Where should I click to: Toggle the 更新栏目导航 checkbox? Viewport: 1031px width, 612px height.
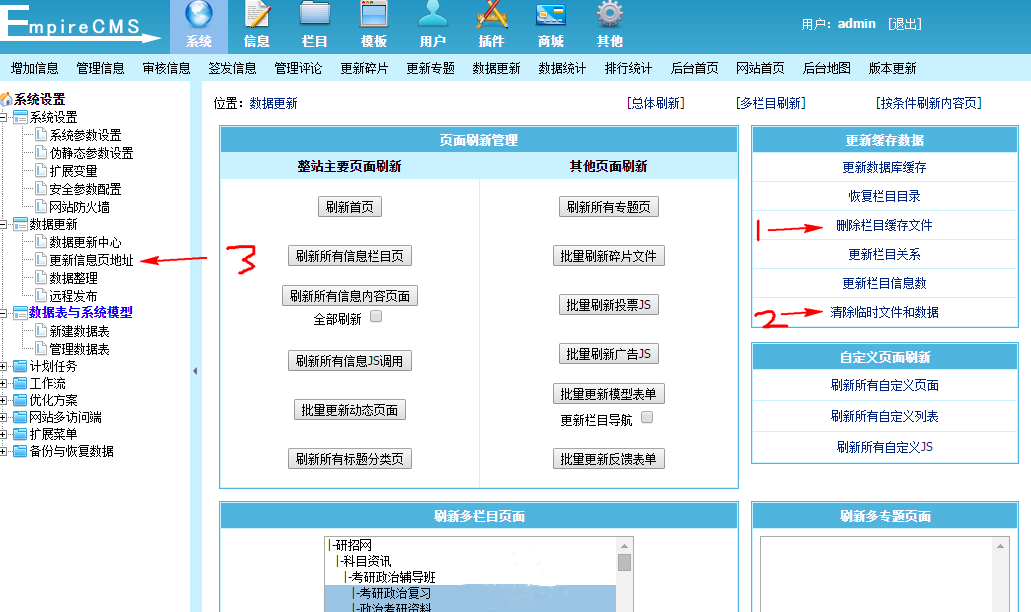(x=647, y=418)
